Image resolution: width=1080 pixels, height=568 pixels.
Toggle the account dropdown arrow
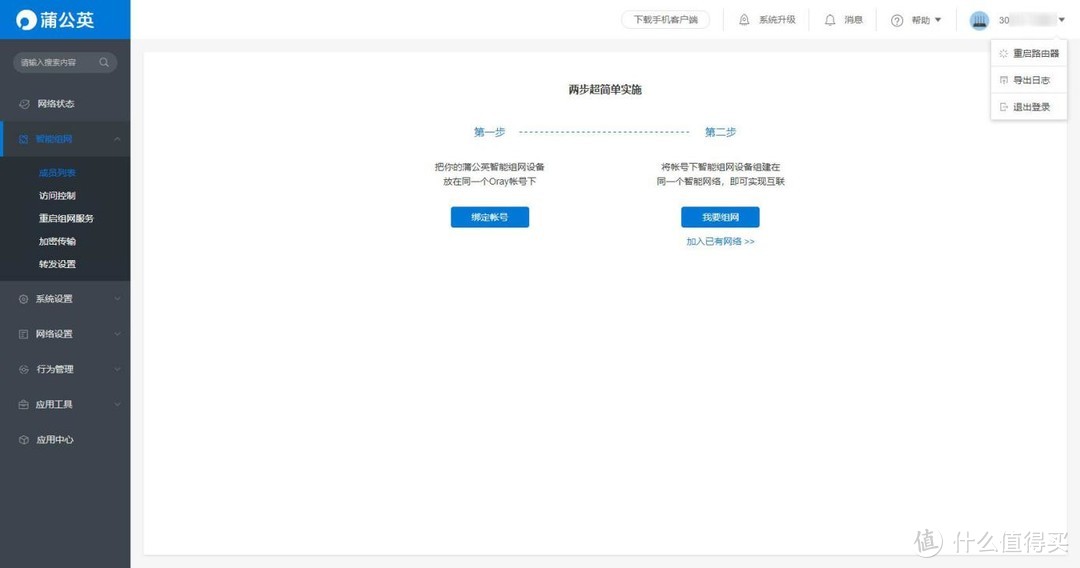tap(1061, 20)
